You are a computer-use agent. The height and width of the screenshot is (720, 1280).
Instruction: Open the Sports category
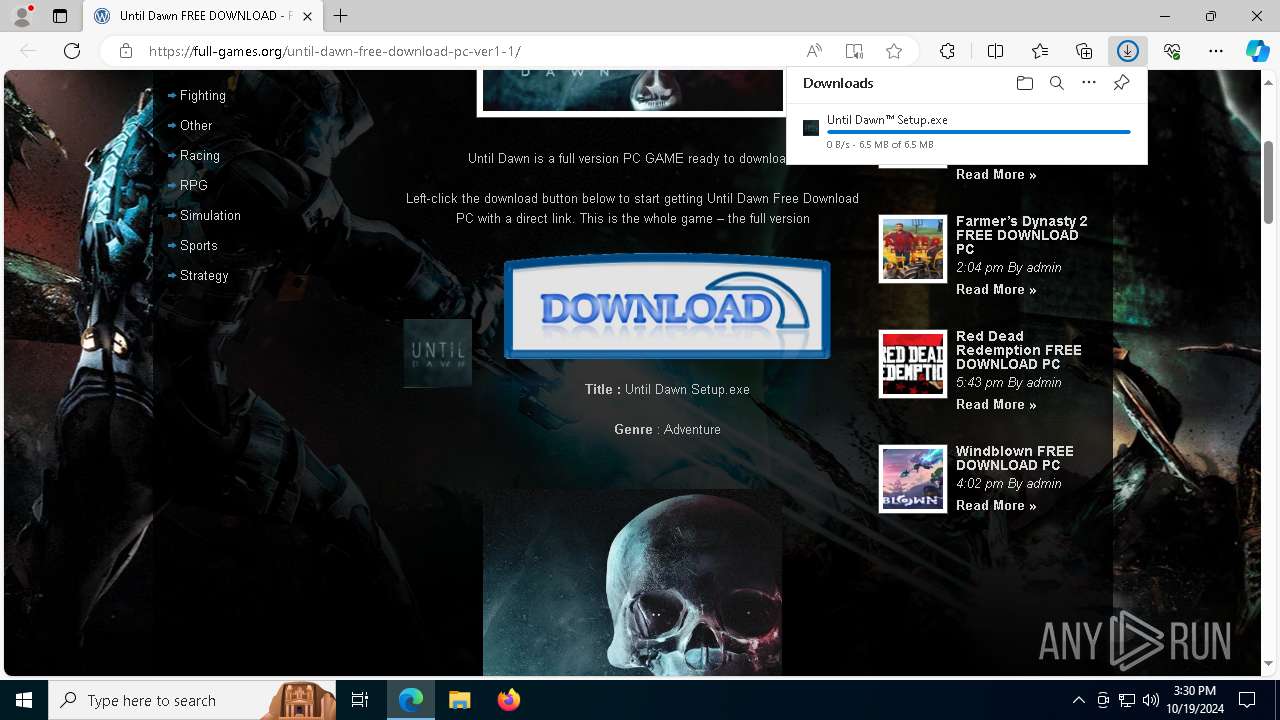[x=199, y=246]
